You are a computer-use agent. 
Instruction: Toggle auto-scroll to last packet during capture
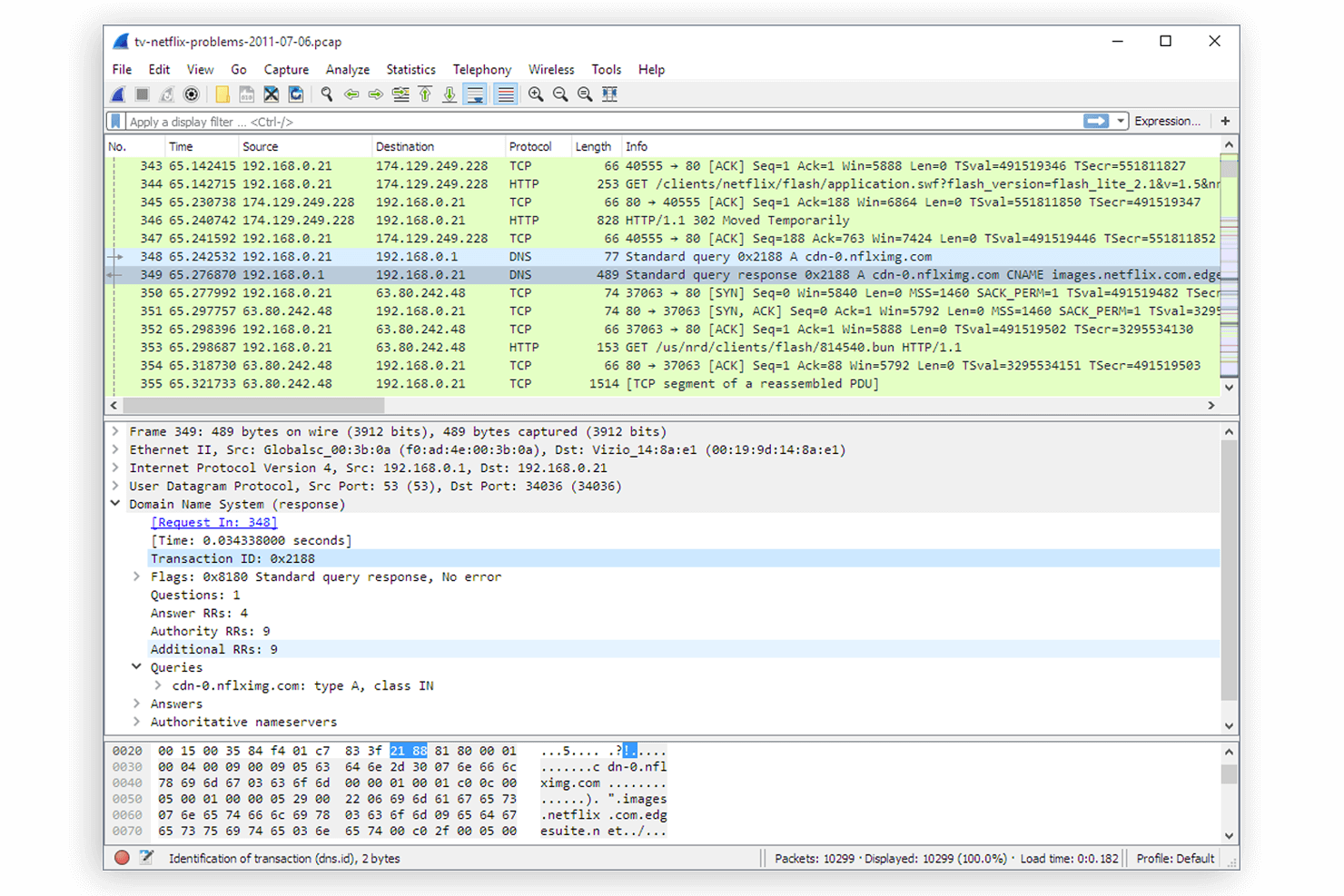tap(475, 94)
